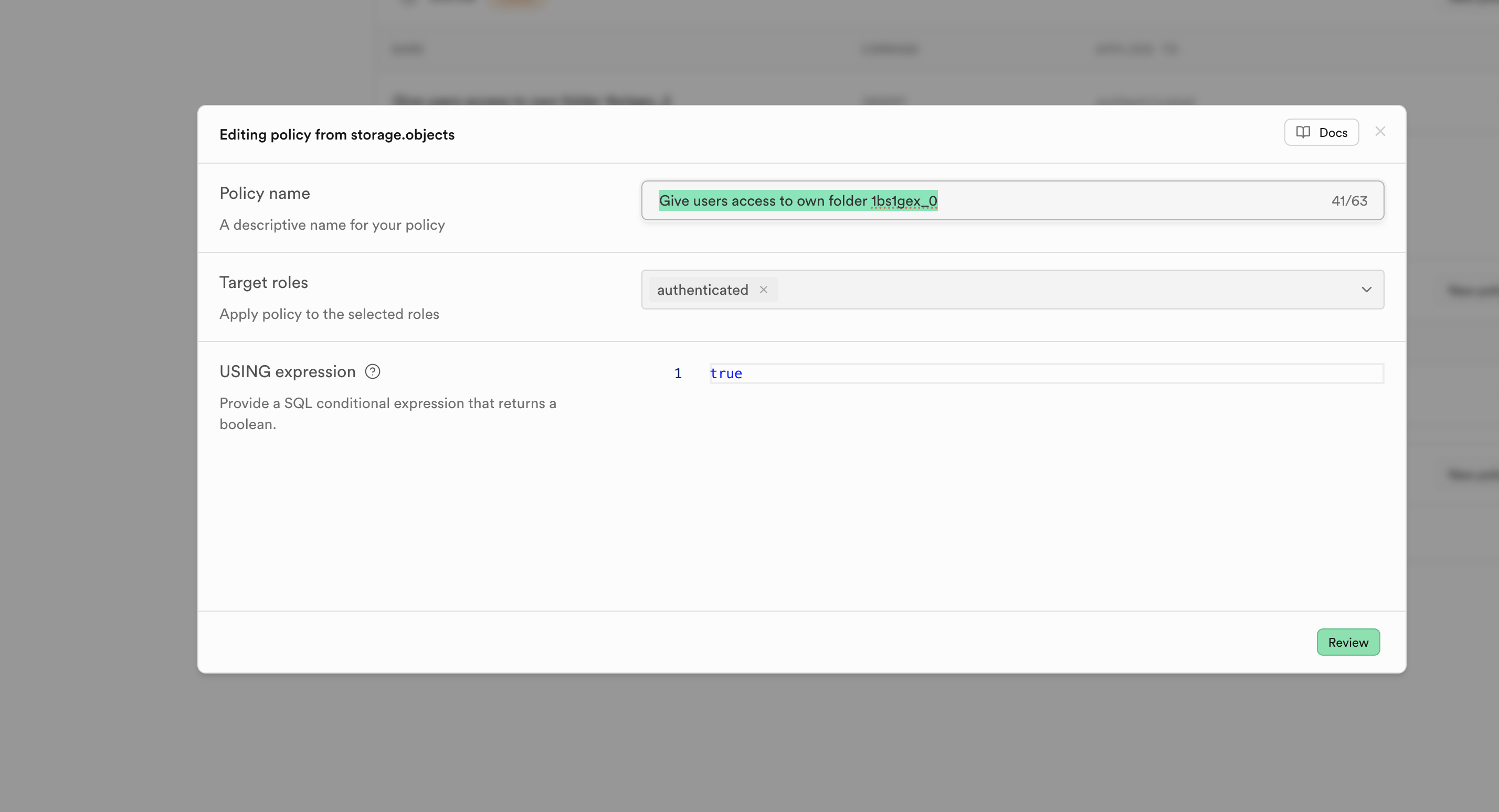Remove the authenticated role tag

pyautogui.click(x=764, y=290)
